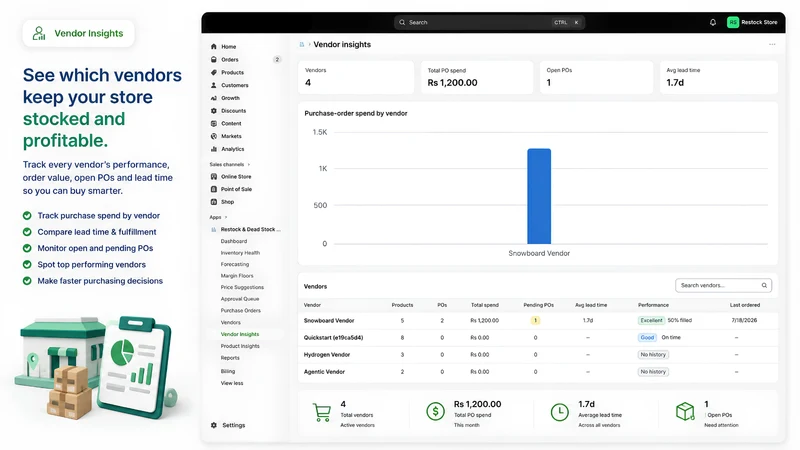Go to Forecasting page
The image size is (800, 450).
click(235, 264)
